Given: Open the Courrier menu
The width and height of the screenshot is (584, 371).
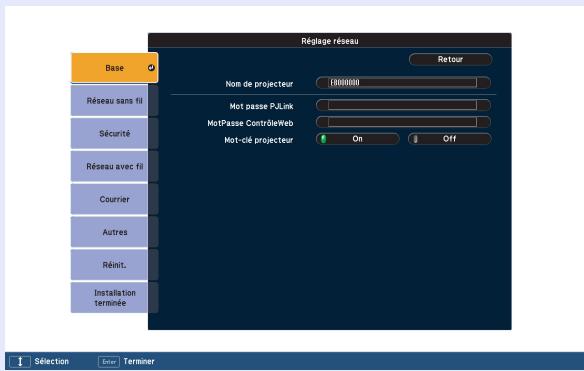Looking at the screenshot, I should 114,199.
